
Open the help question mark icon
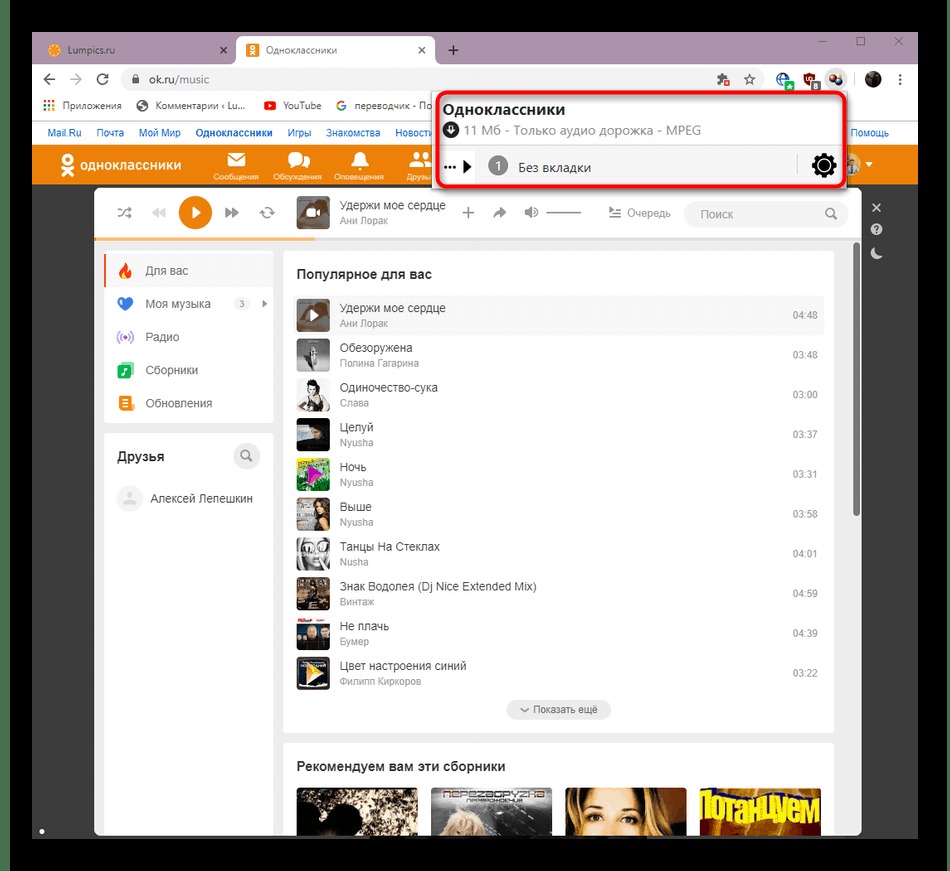click(x=876, y=230)
